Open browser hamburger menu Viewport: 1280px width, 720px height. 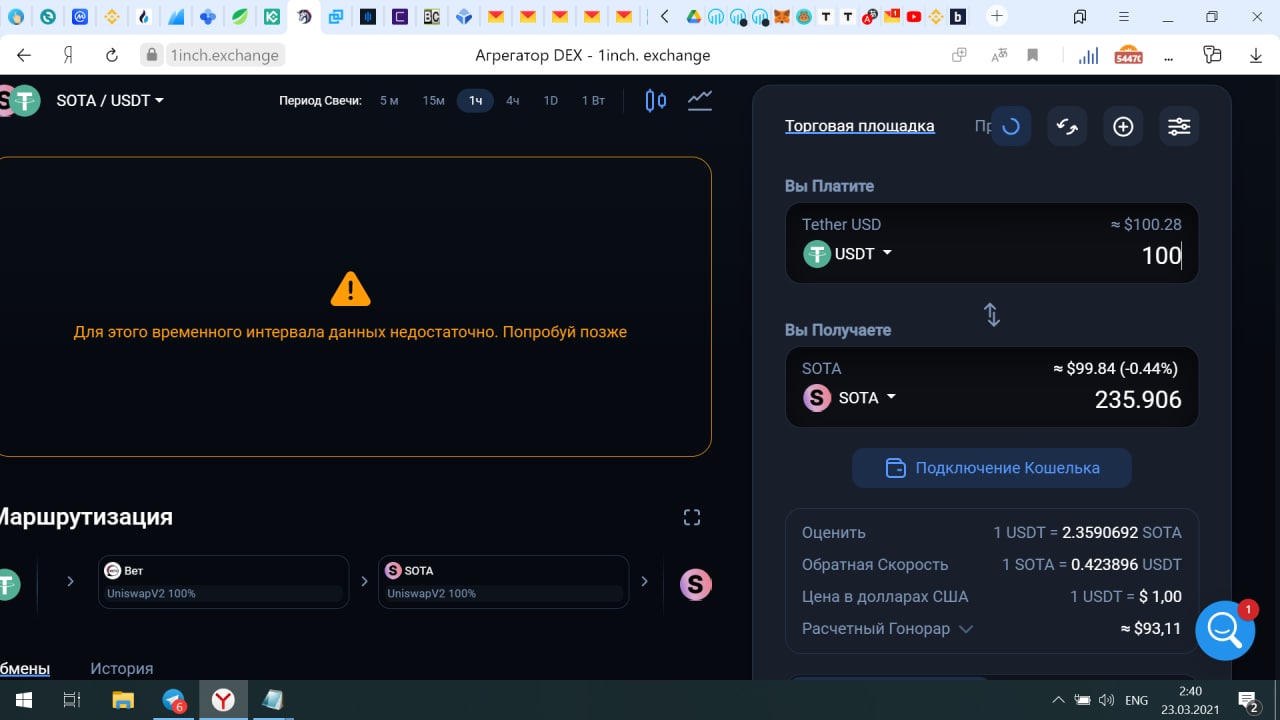tap(1126, 16)
